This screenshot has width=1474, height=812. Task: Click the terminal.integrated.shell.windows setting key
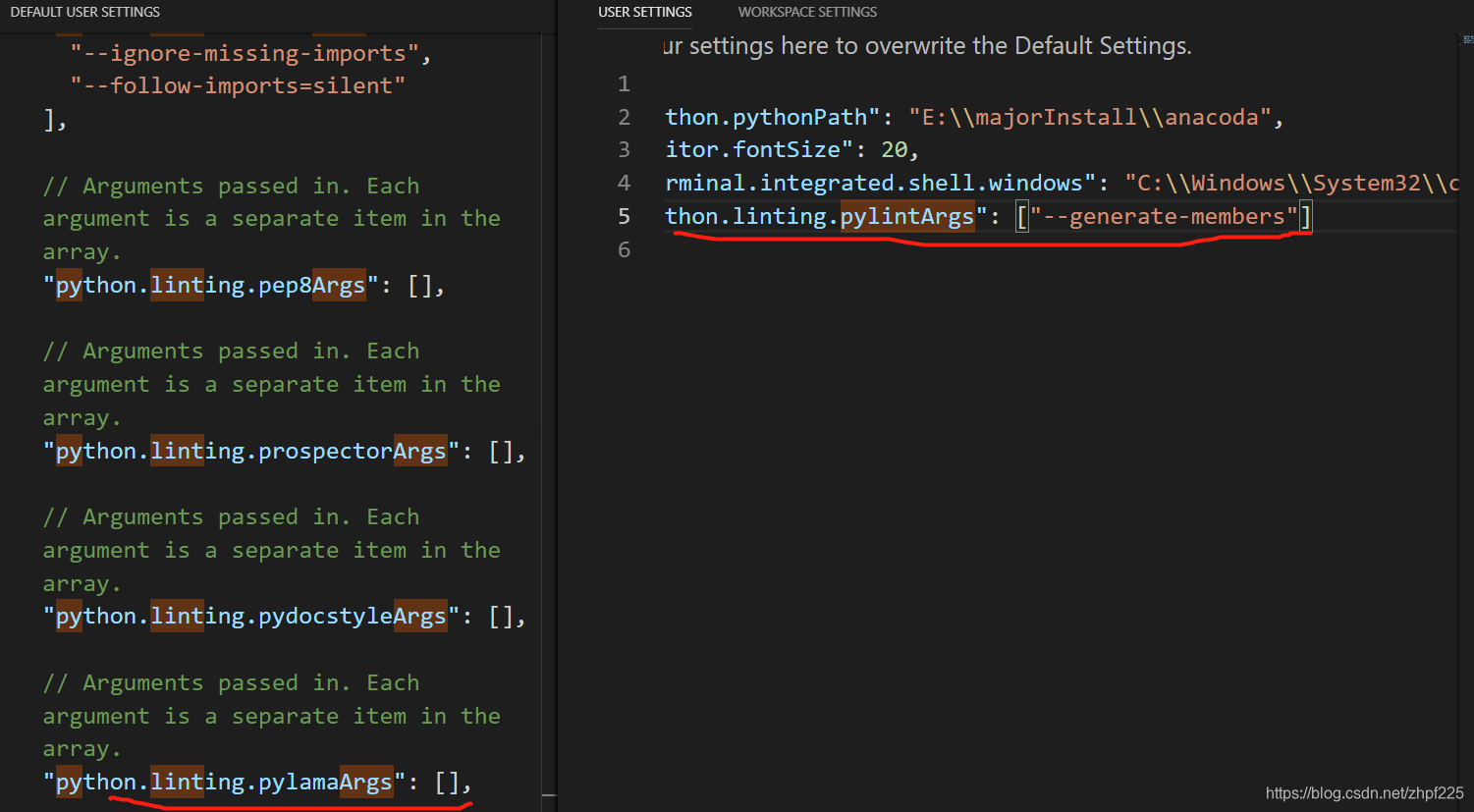coord(881,184)
